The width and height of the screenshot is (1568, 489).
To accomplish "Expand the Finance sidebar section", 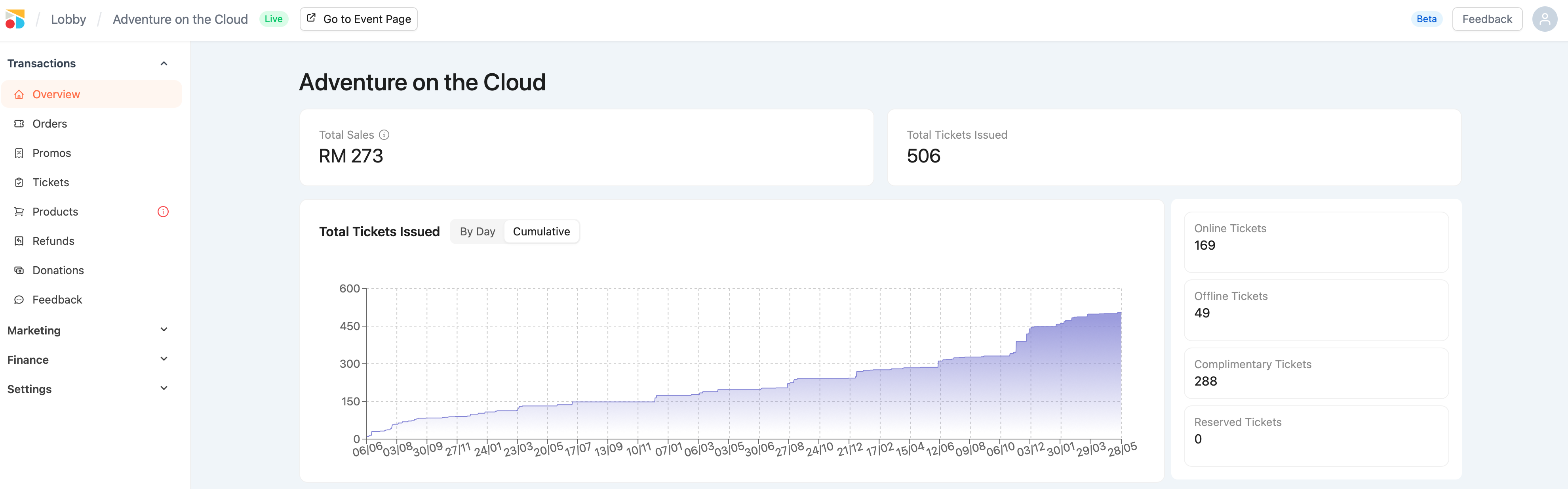I will (x=163, y=359).
